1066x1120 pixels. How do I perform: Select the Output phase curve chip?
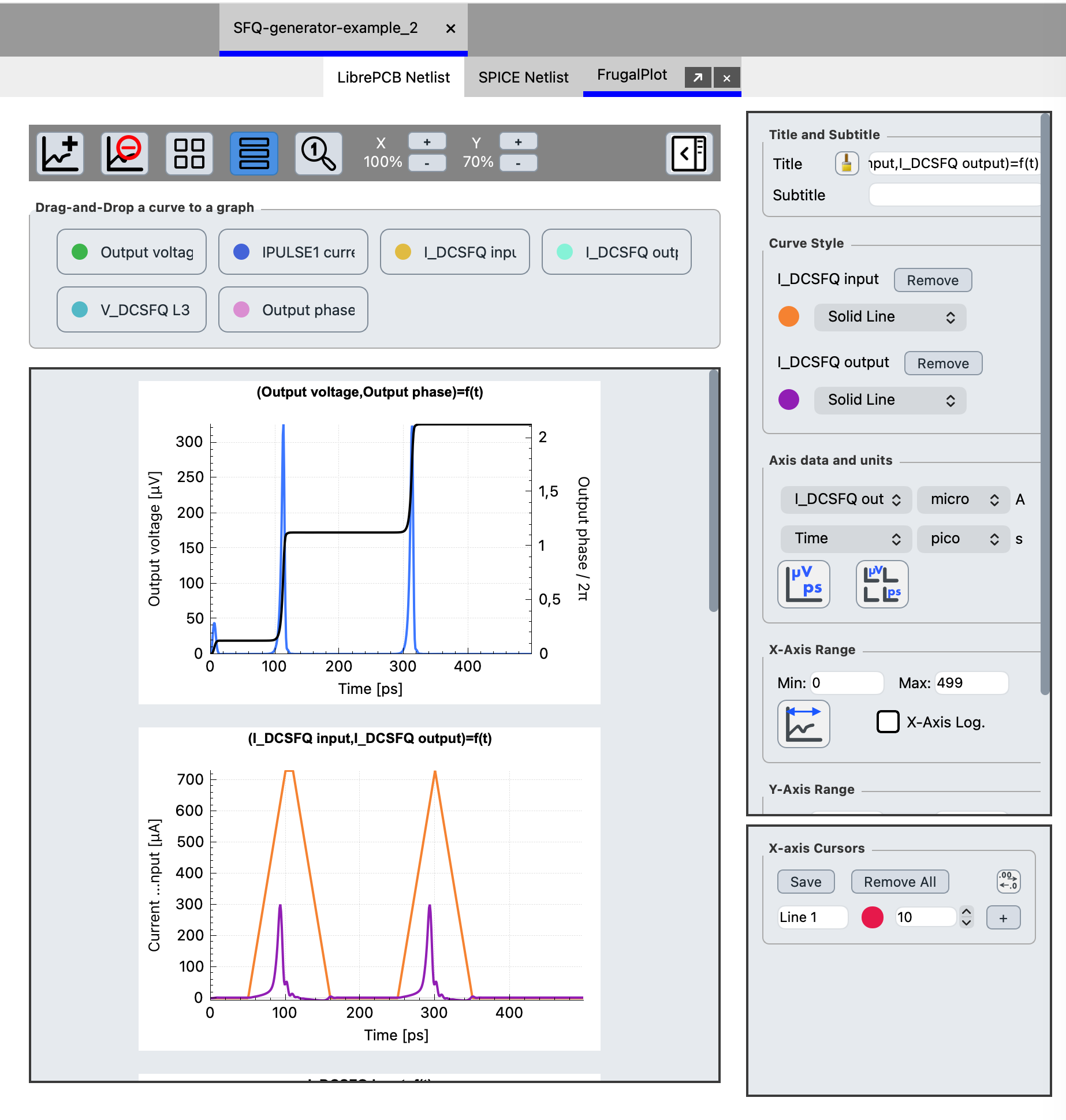click(293, 309)
